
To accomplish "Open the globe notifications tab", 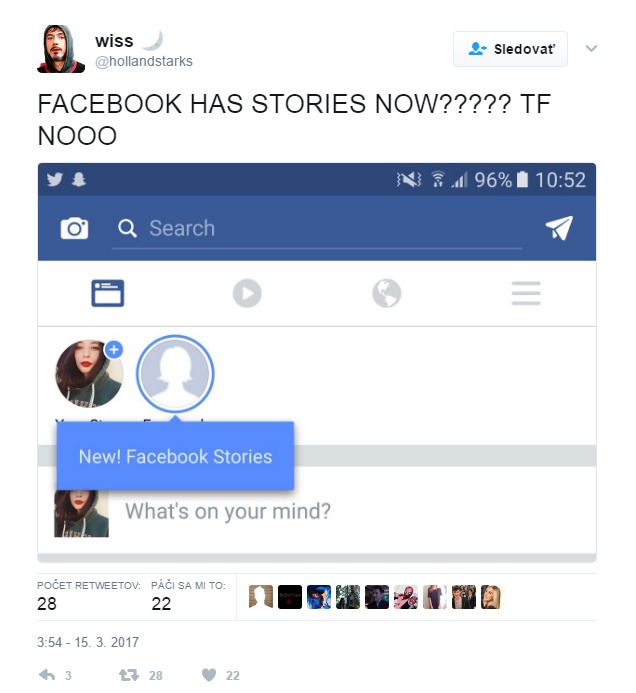I will pyautogui.click(x=387, y=293).
